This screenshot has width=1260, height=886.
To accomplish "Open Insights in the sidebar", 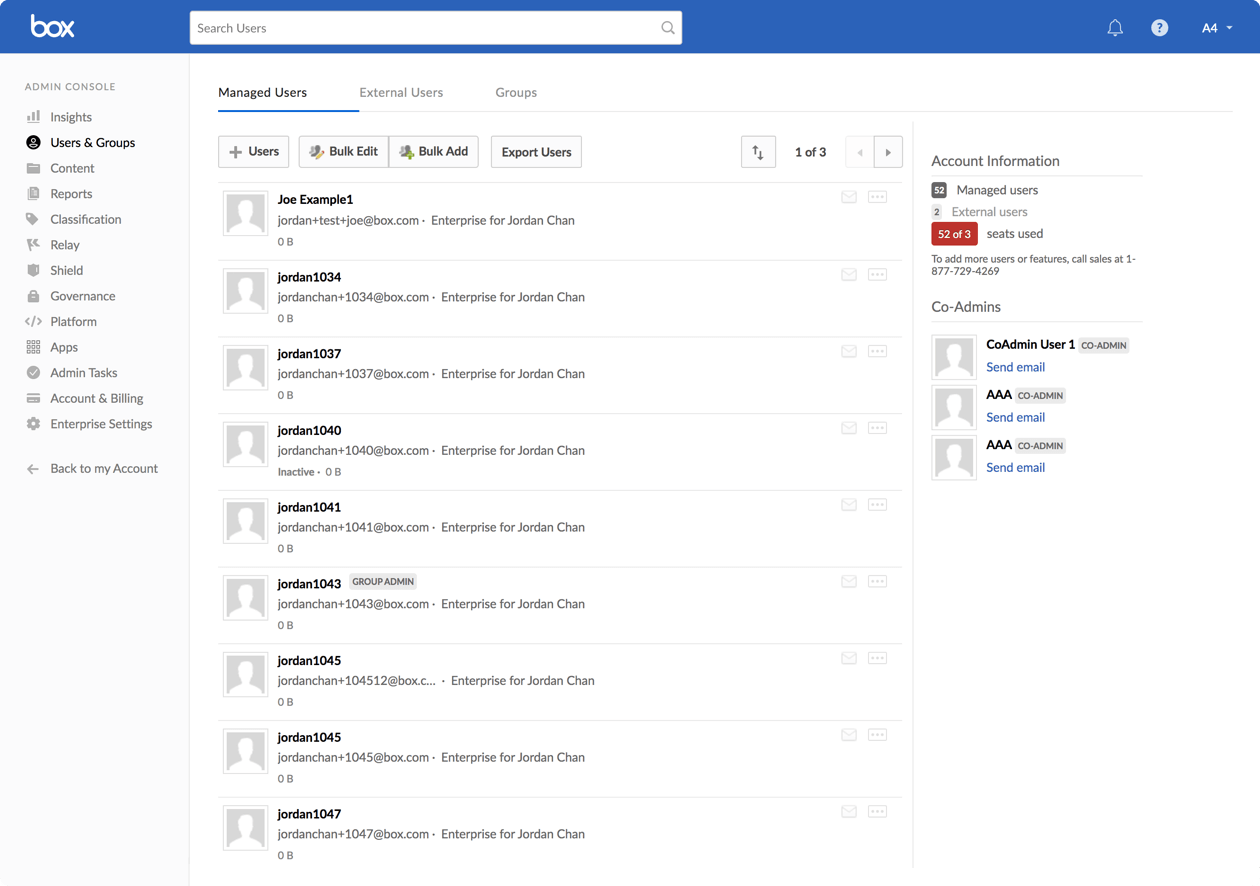I will 71,117.
